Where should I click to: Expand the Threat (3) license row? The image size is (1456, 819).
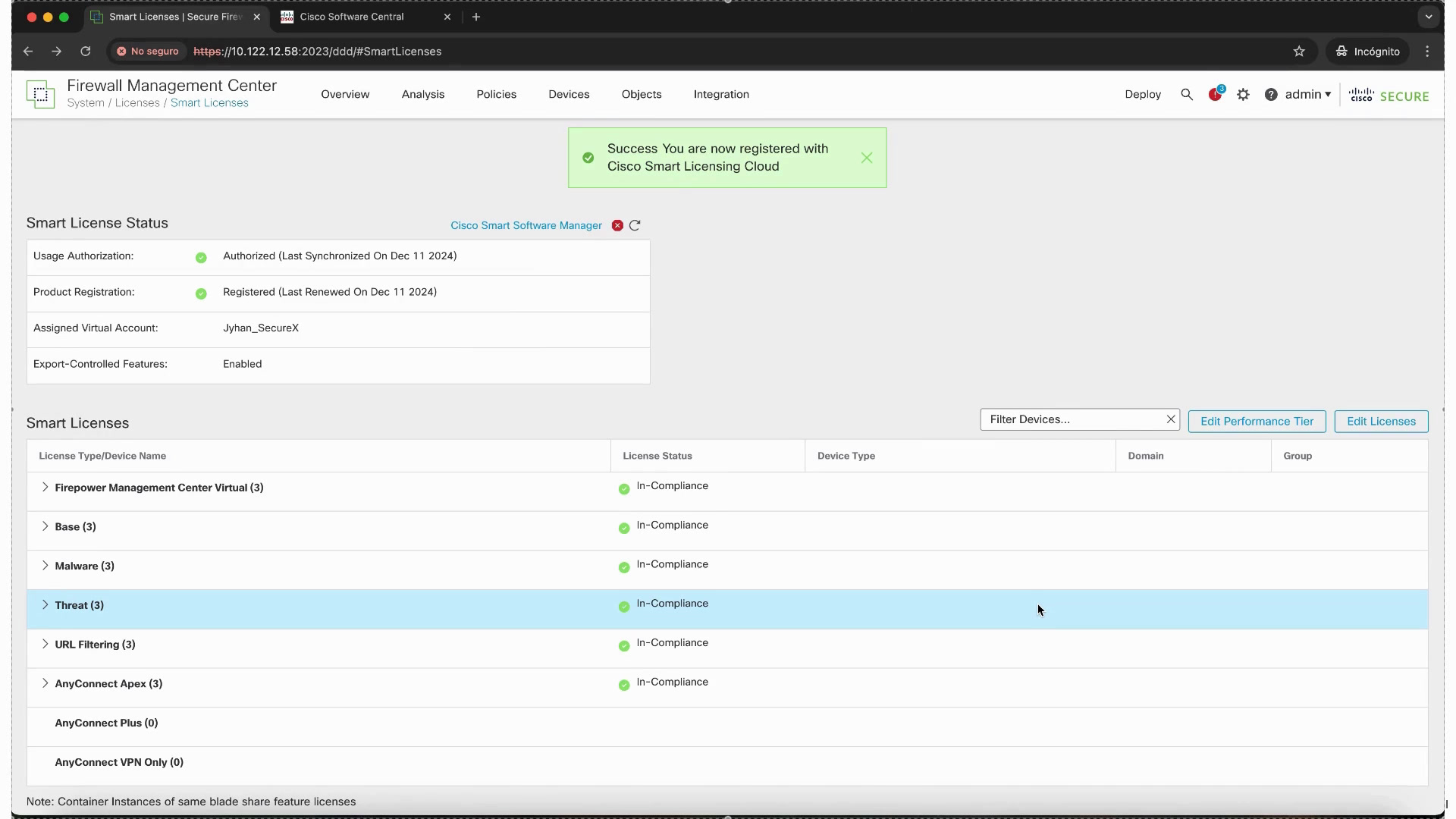coord(45,604)
